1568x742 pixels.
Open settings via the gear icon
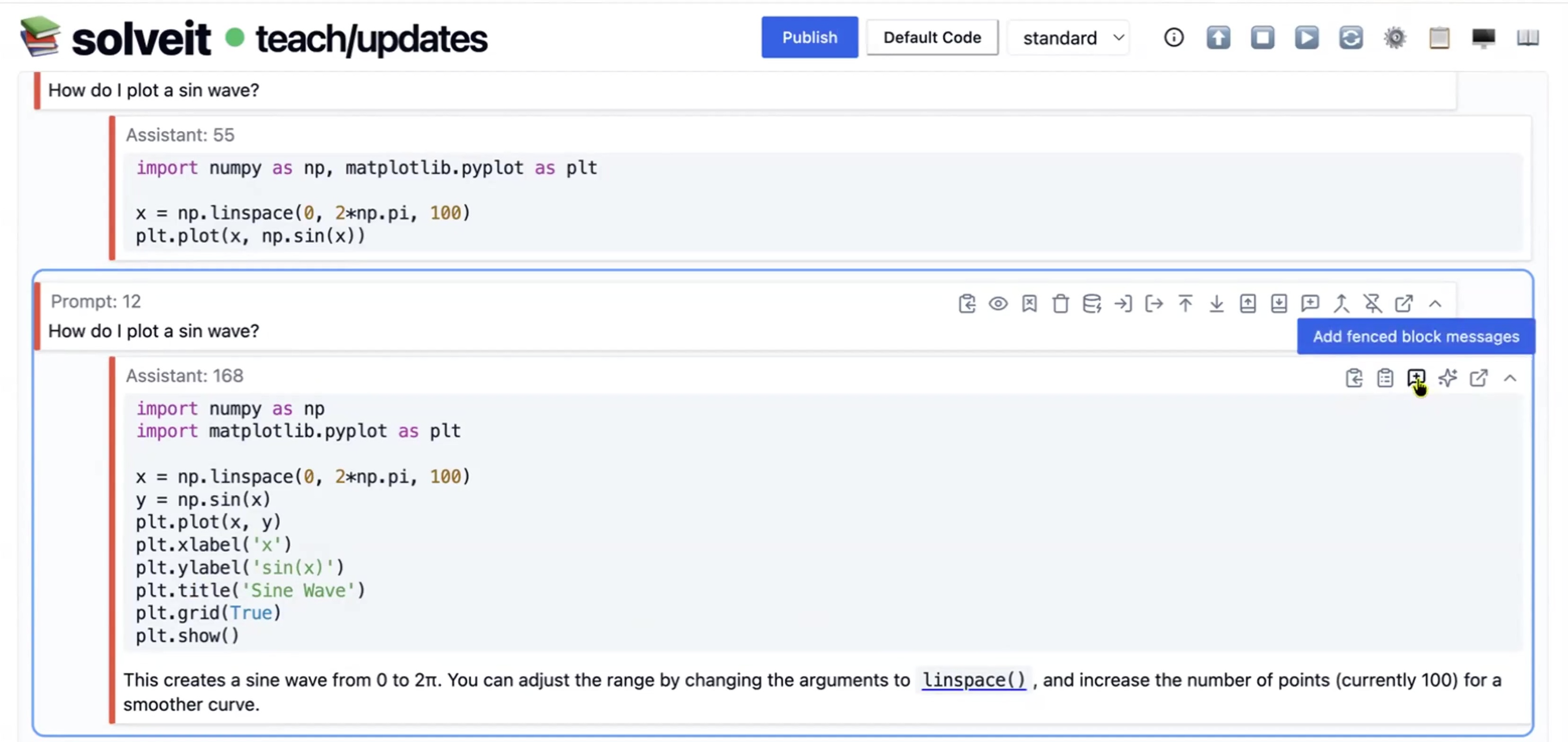[x=1394, y=38]
